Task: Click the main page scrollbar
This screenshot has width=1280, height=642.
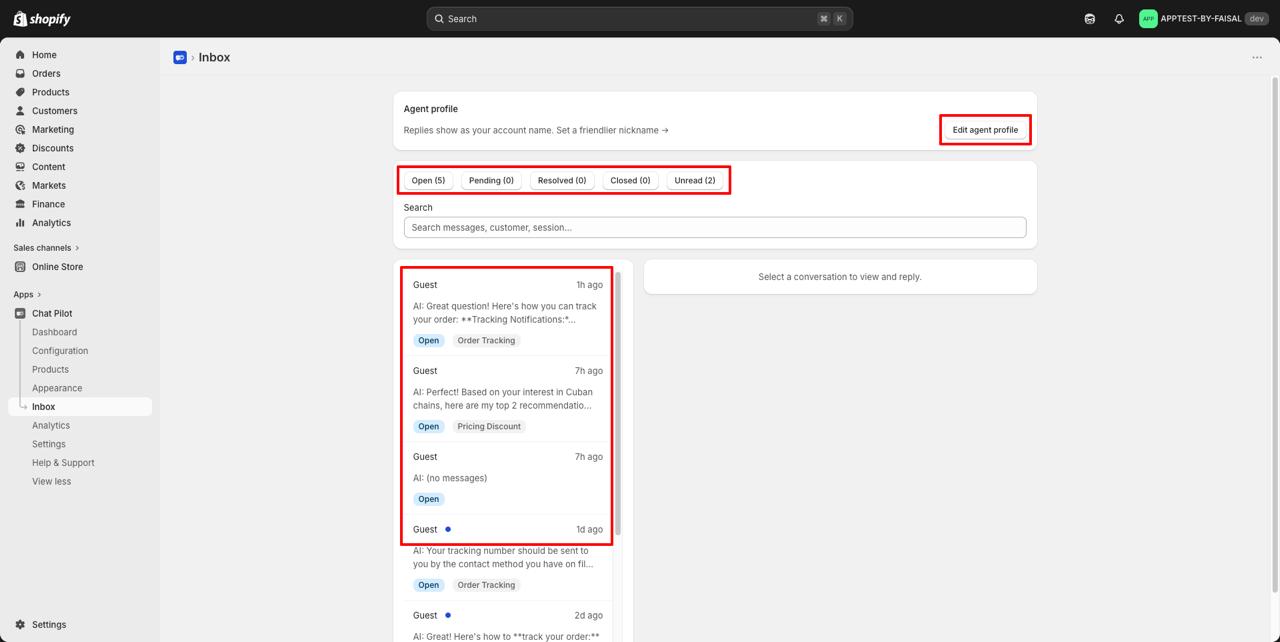Action: point(1275,335)
